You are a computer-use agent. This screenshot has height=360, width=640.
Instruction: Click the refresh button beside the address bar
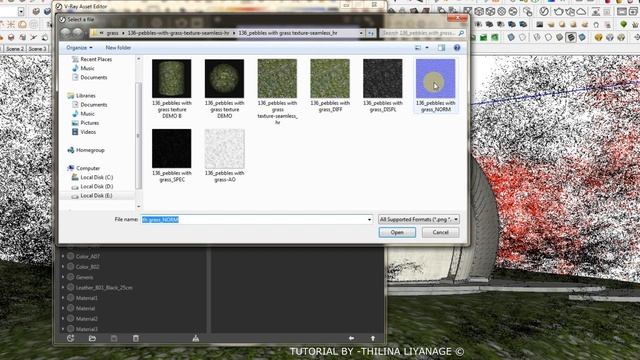[371, 33]
